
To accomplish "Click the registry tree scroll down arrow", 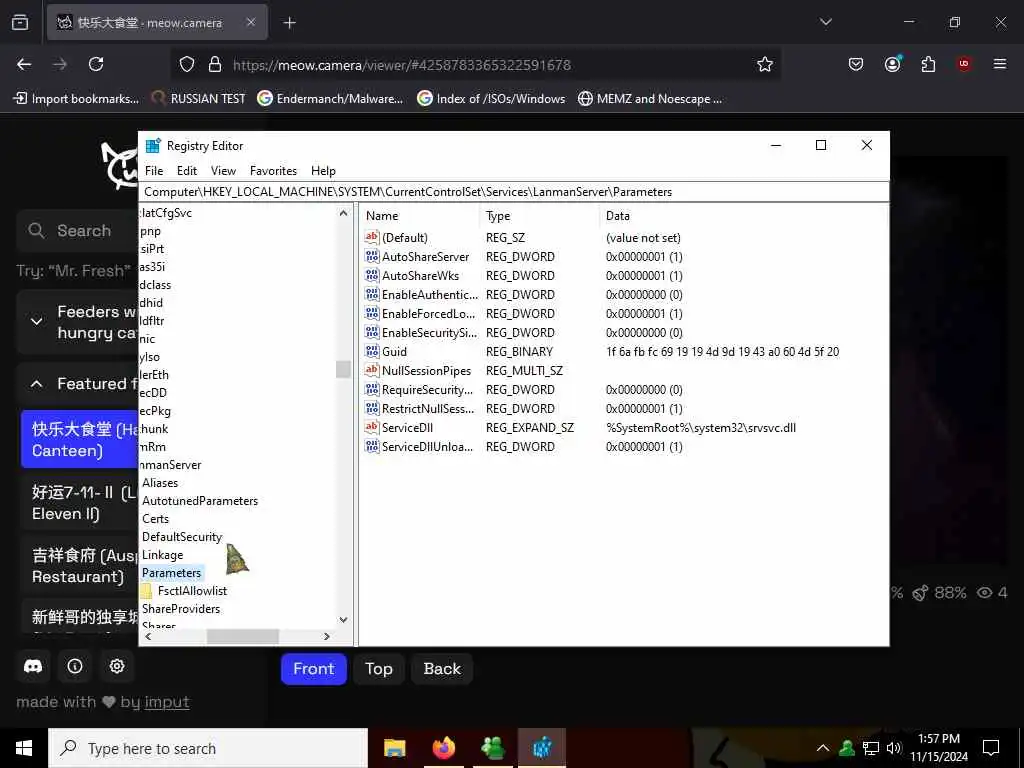I will click(344, 620).
